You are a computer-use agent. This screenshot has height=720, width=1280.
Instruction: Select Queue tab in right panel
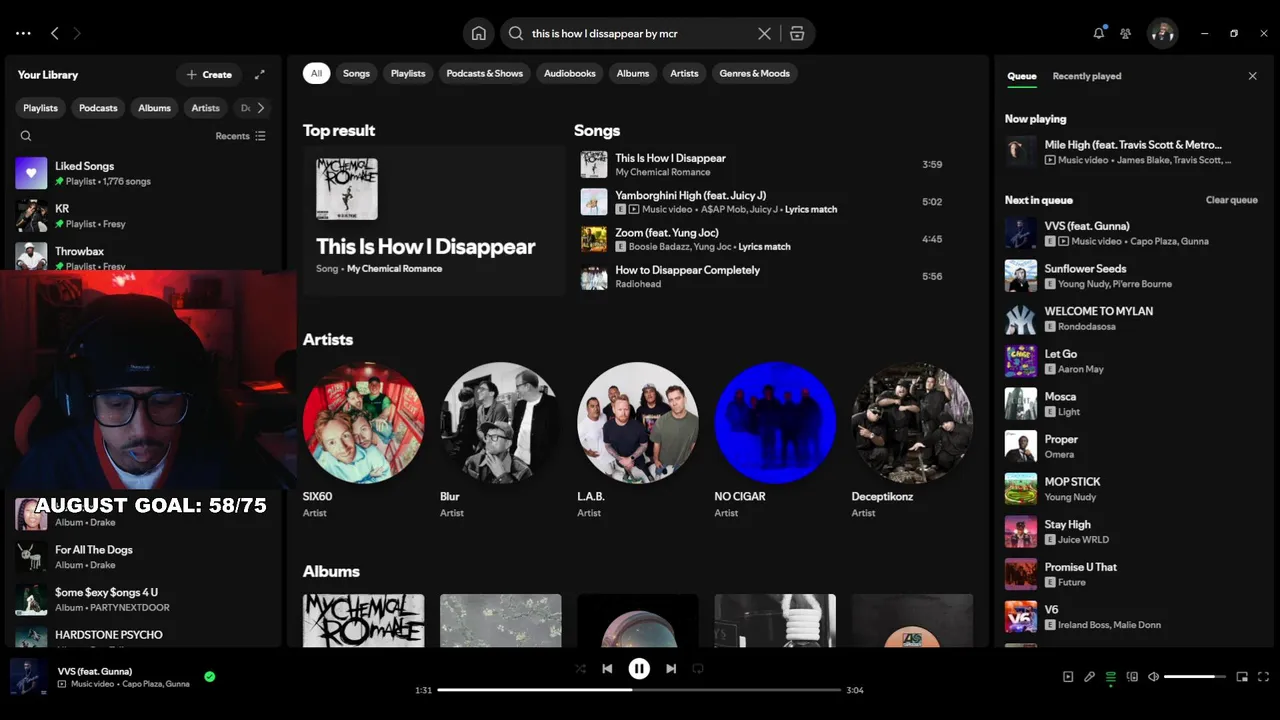pyautogui.click(x=1022, y=76)
